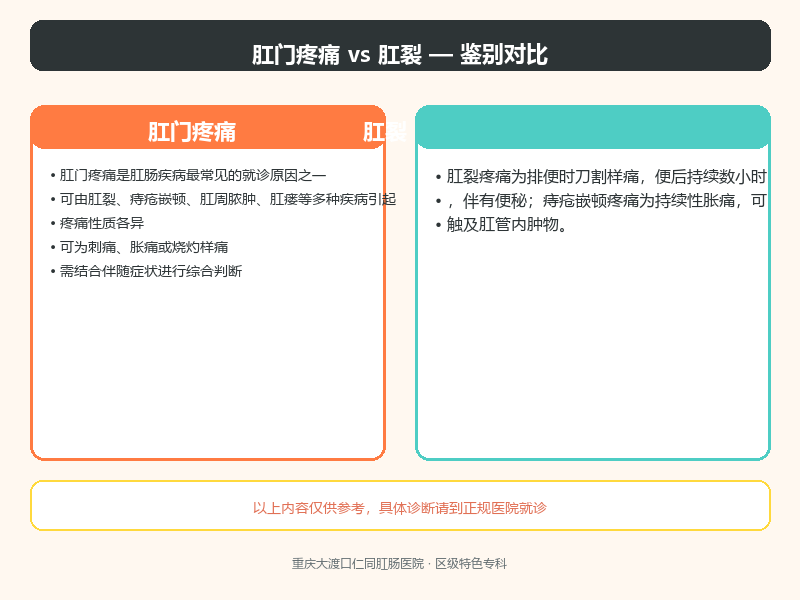Select the line 疼痛性质各异

tap(97, 223)
